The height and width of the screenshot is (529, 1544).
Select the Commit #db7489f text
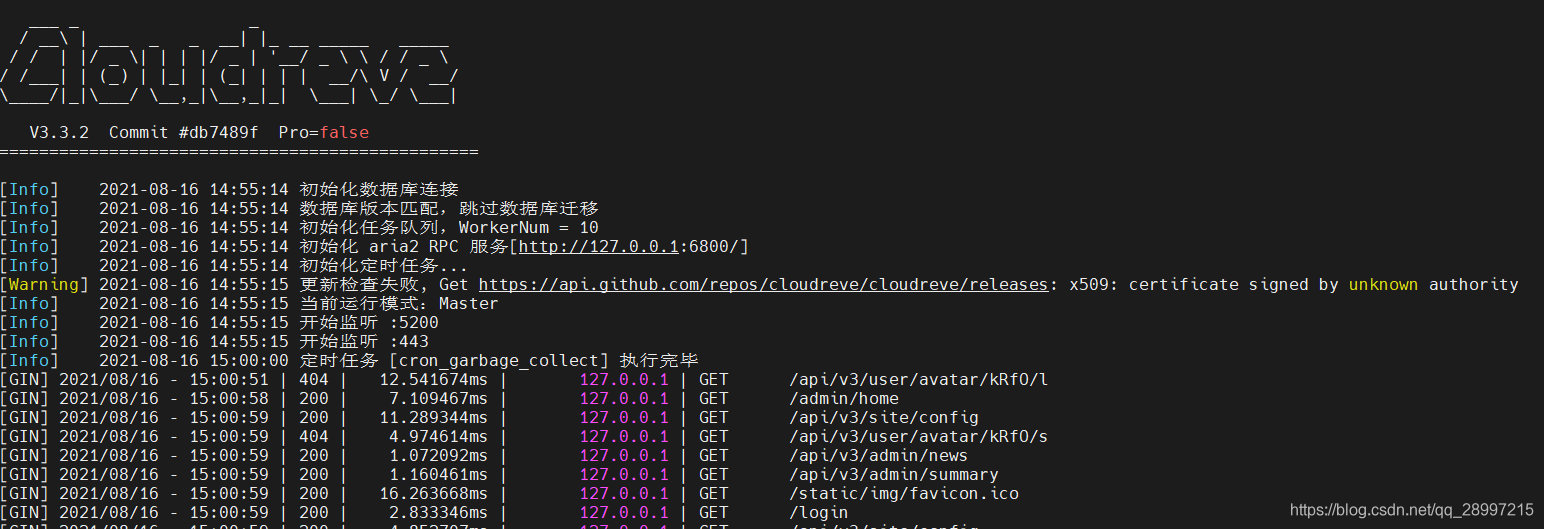pyautogui.click(x=183, y=133)
